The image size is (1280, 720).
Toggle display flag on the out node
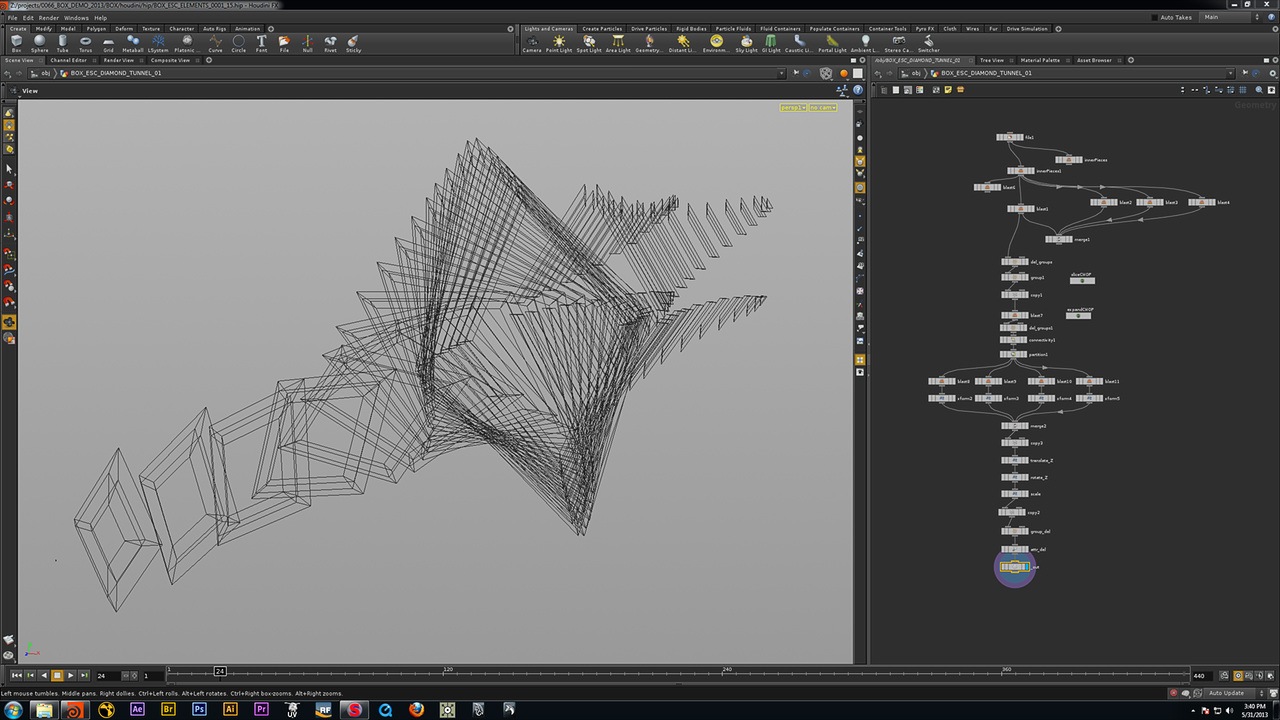coord(1027,567)
